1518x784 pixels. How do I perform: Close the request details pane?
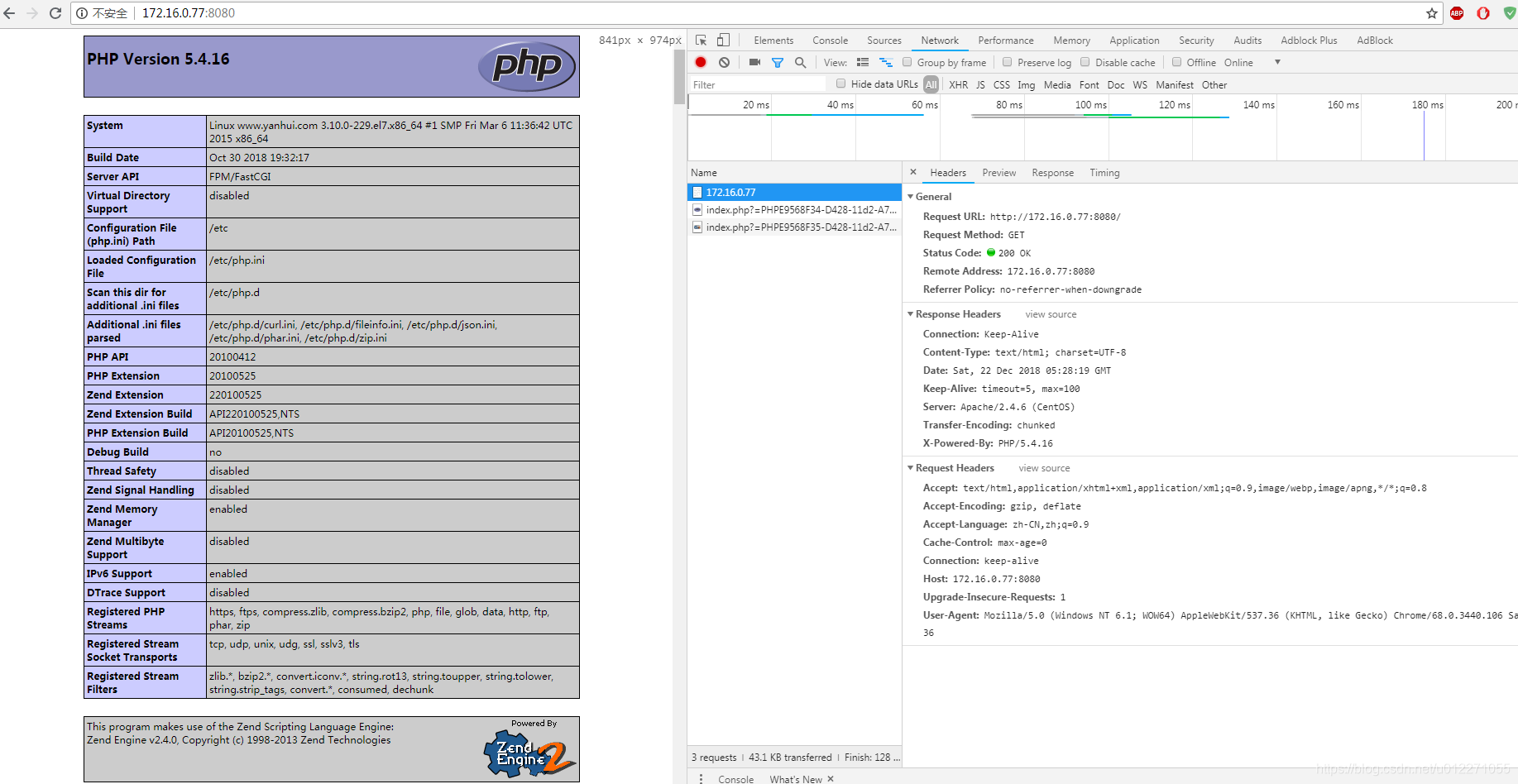click(913, 172)
